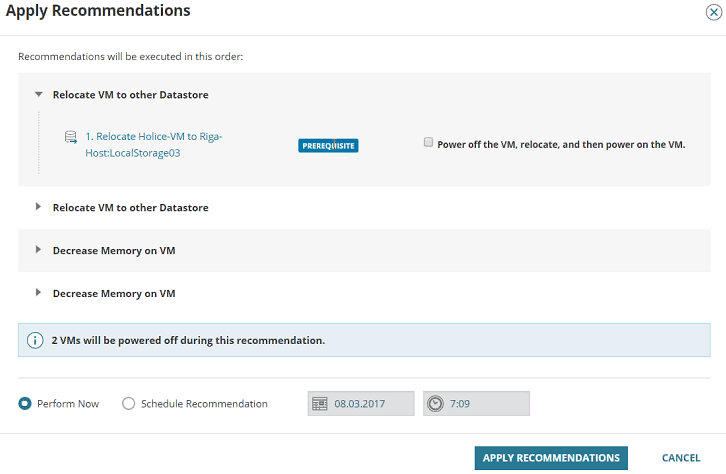Screen dimensions: 726x474
Task: Expand the second Decrease Memory section
Action: [39, 293]
